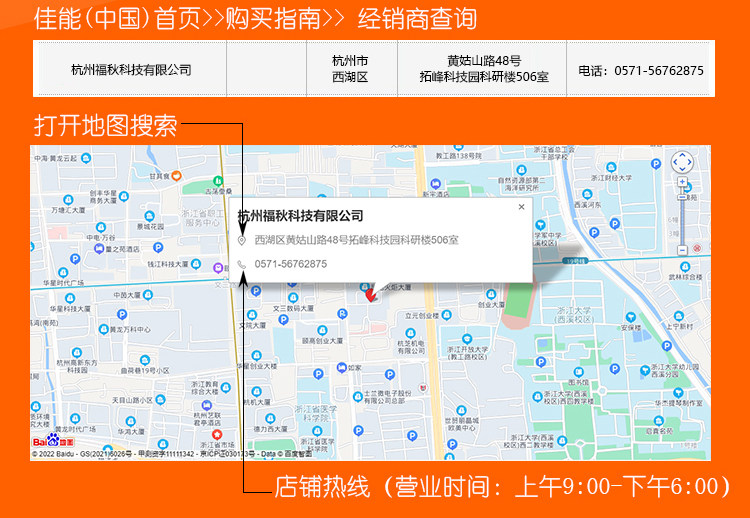Click the Baidu logo on the map
Viewport: 750px width, 518px height.
pyautogui.click(x=53, y=441)
